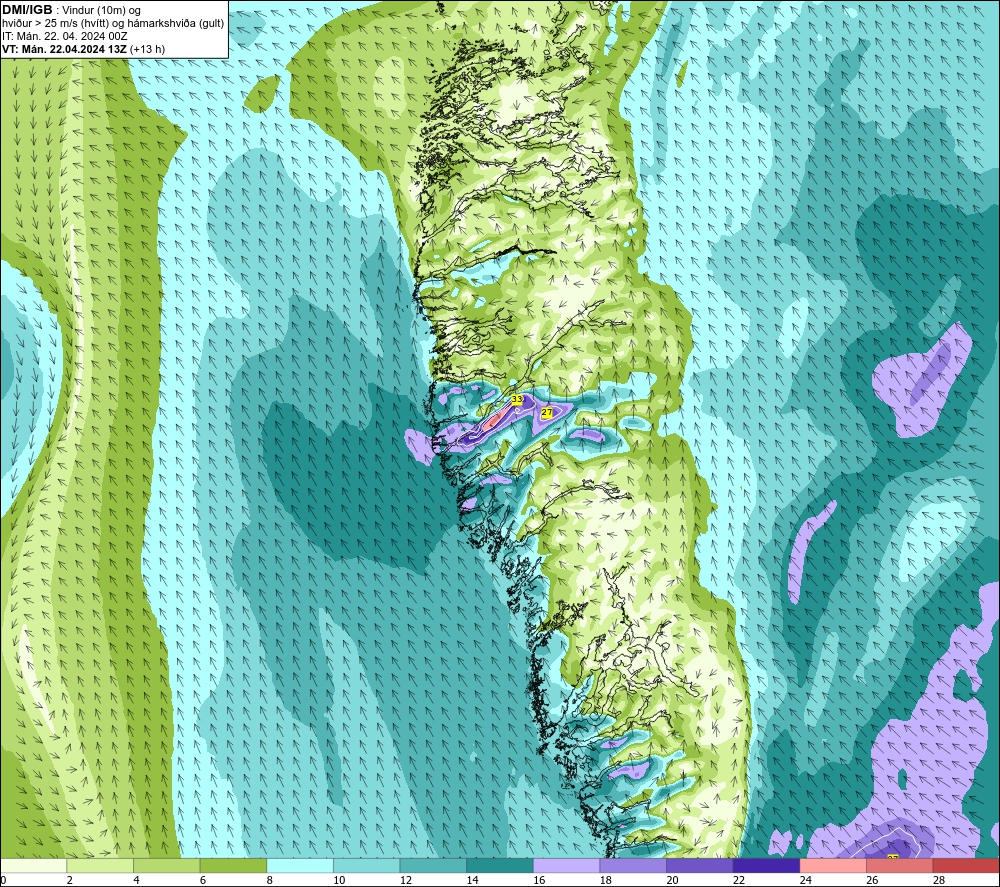This screenshot has height=887, width=1000.
Task: Click the legend scale value 22
Action: tap(739, 880)
